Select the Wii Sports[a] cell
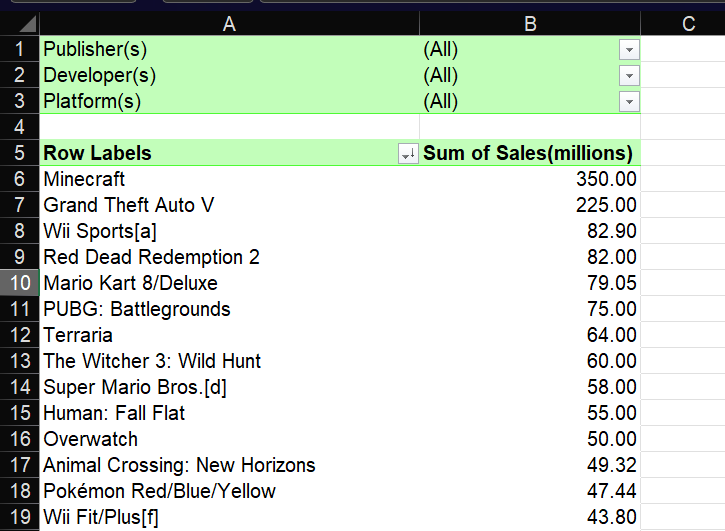This screenshot has height=531, width=725. coord(229,231)
